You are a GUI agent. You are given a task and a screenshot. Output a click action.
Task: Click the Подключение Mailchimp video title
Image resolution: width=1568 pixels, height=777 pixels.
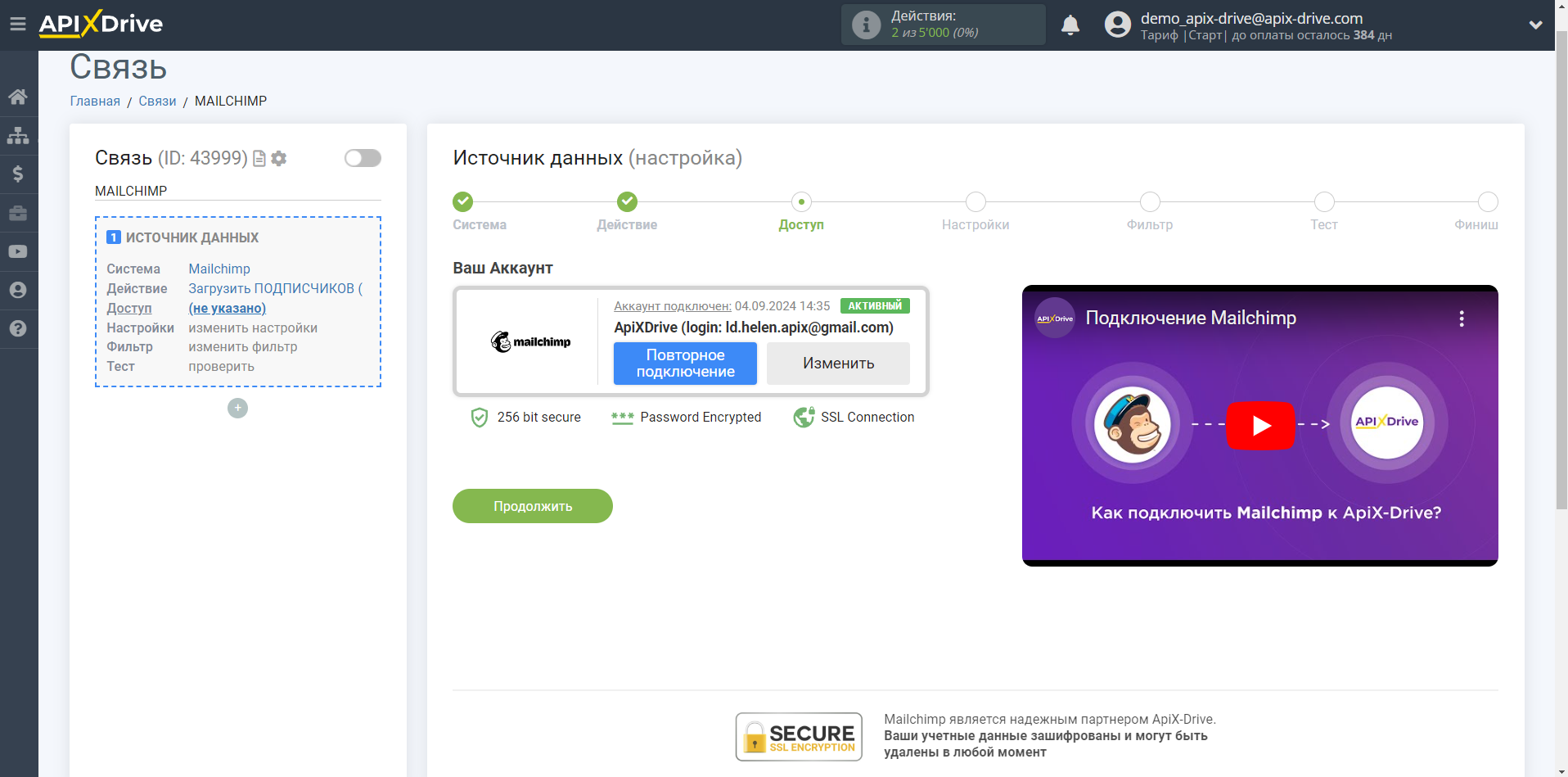[x=1191, y=318]
